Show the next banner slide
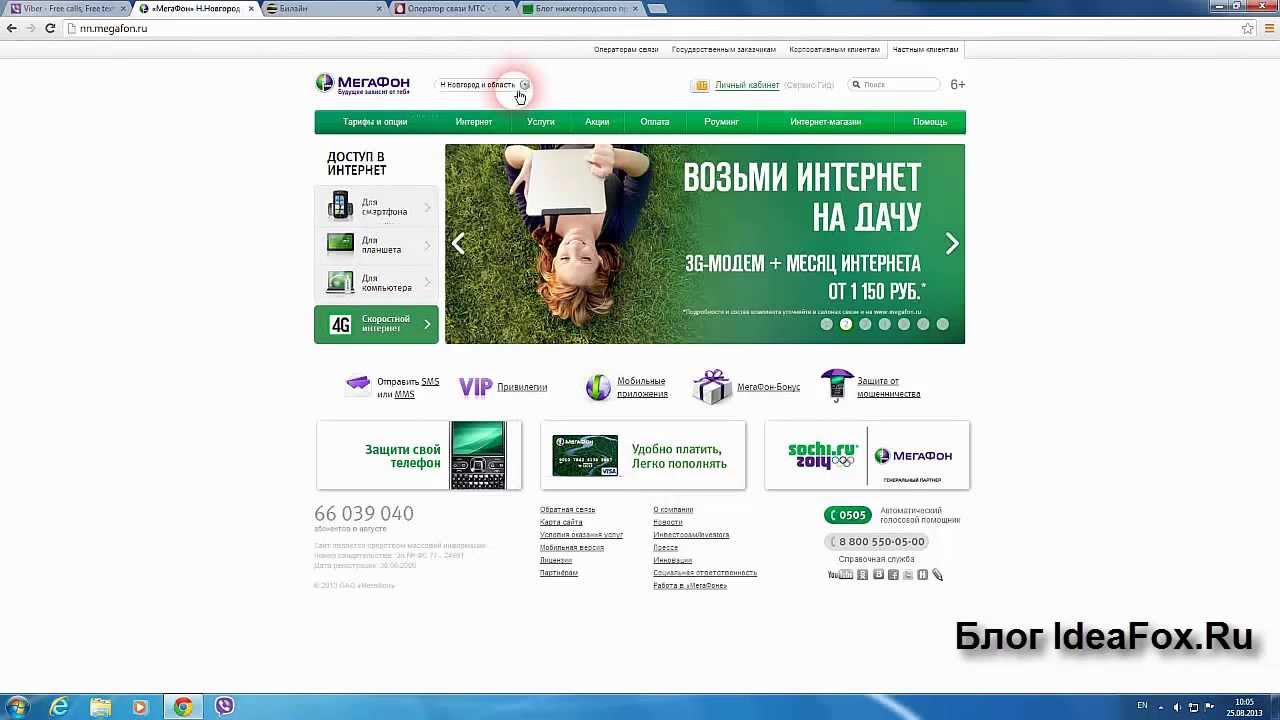1280x720 pixels. [x=952, y=243]
